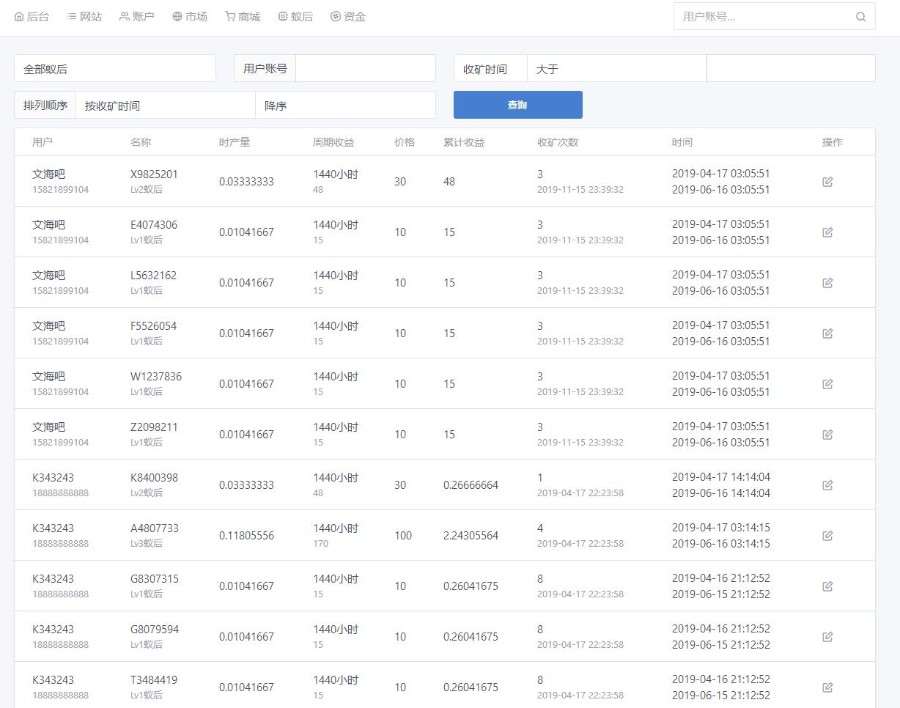Focus the 用户账号 filter input field
This screenshot has width=900, height=708.
(x=365, y=69)
